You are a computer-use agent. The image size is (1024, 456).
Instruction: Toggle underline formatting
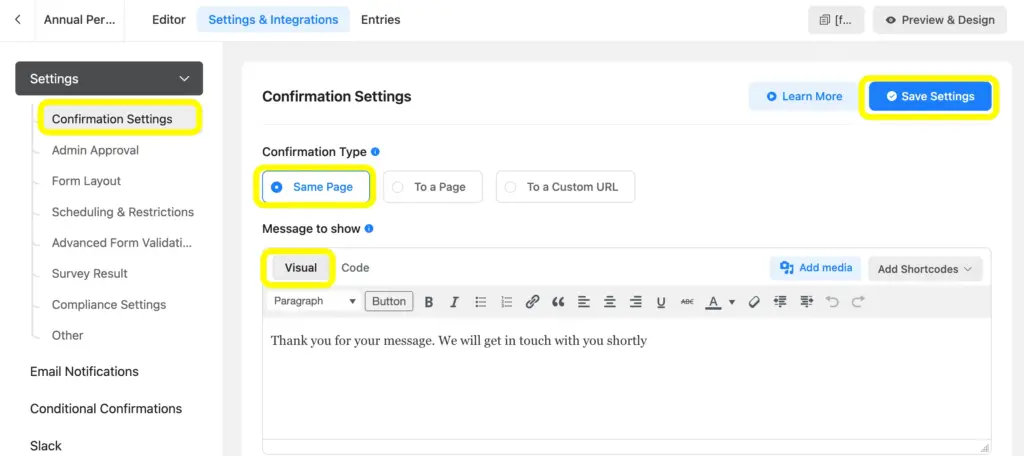pos(661,302)
